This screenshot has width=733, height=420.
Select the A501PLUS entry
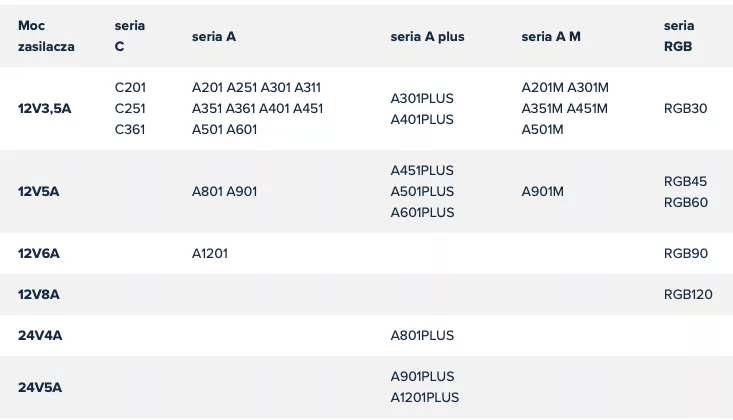(422, 191)
